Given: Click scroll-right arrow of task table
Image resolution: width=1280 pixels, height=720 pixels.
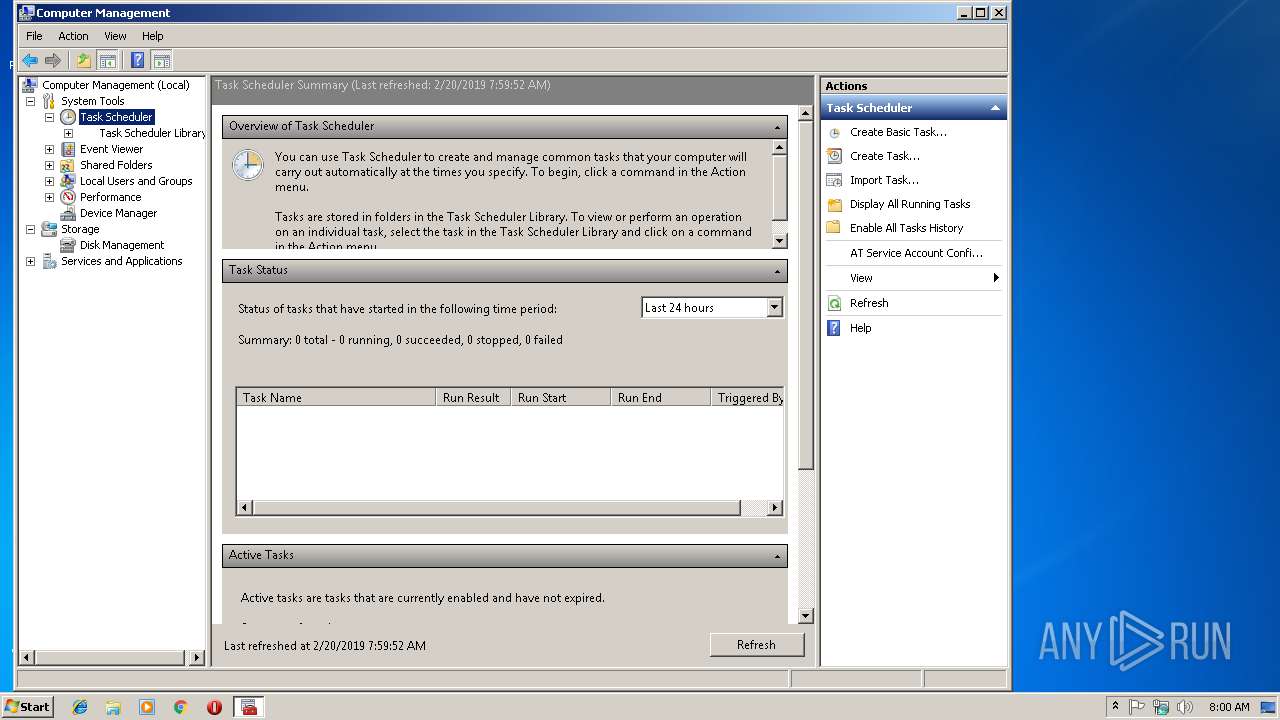Looking at the screenshot, I should point(774,508).
